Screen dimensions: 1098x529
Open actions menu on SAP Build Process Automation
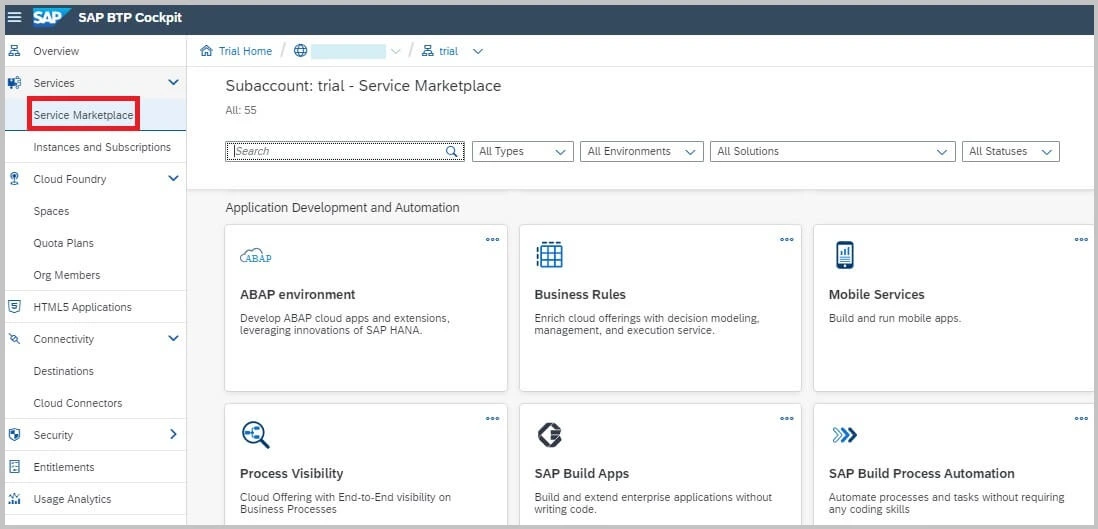click(x=1081, y=419)
